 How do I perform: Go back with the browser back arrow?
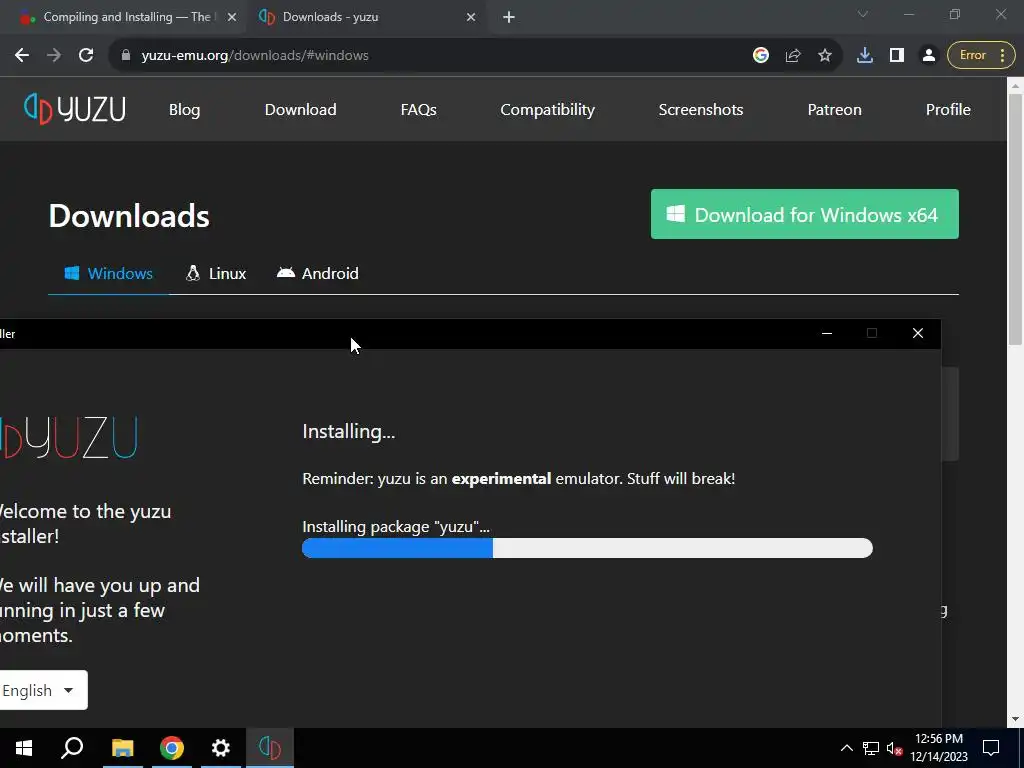point(22,56)
